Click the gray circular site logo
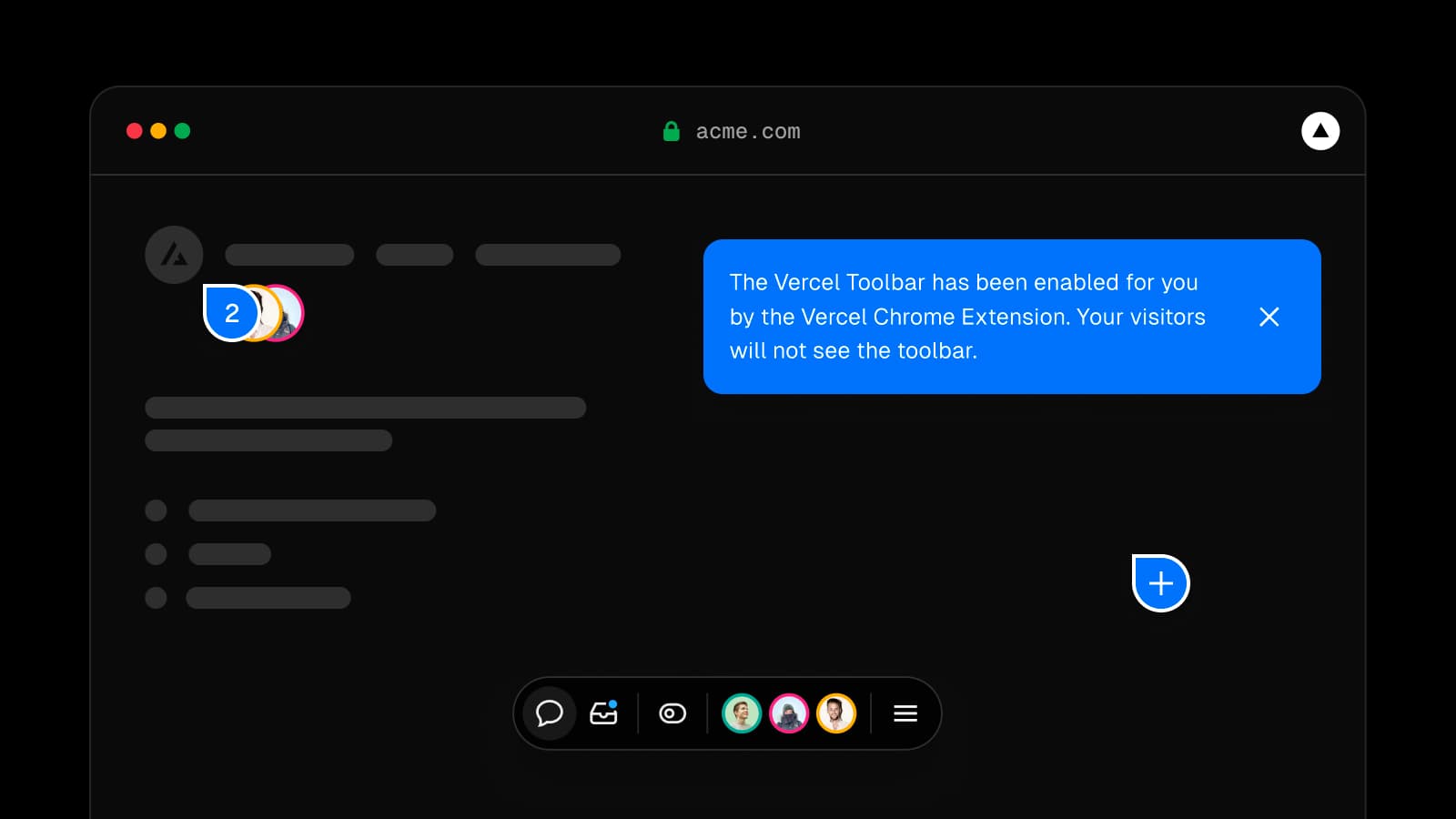This screenshot has width=1456, height=819. 174,255
